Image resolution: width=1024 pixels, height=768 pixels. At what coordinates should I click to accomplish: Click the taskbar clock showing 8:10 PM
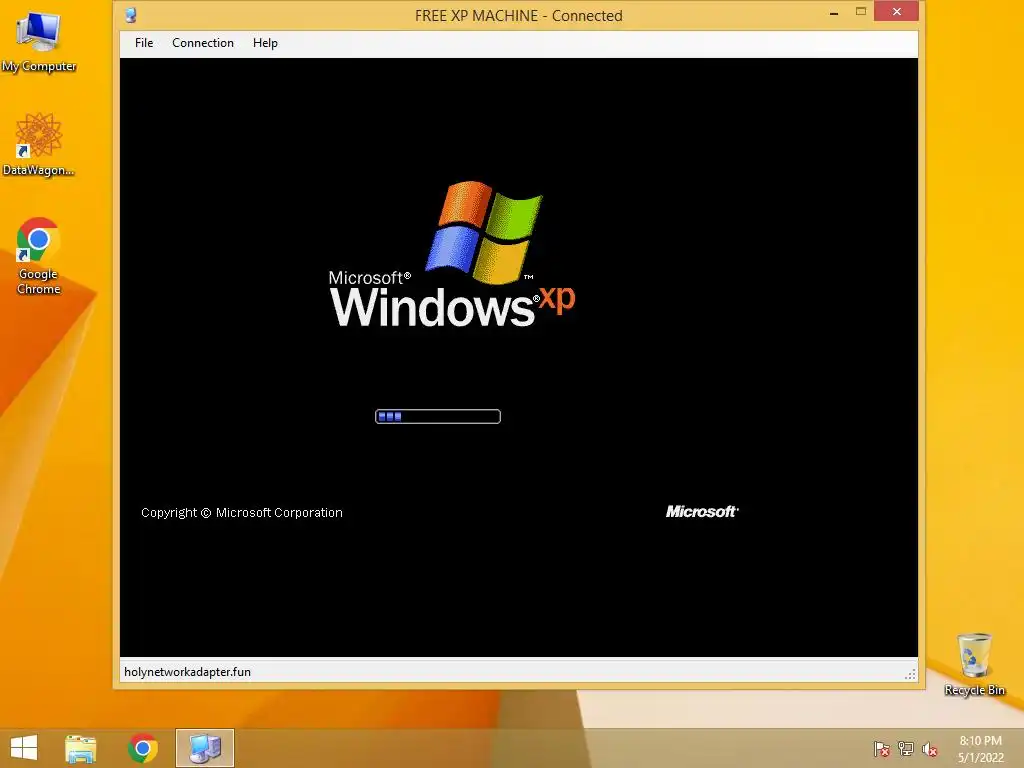click(980, 749)
